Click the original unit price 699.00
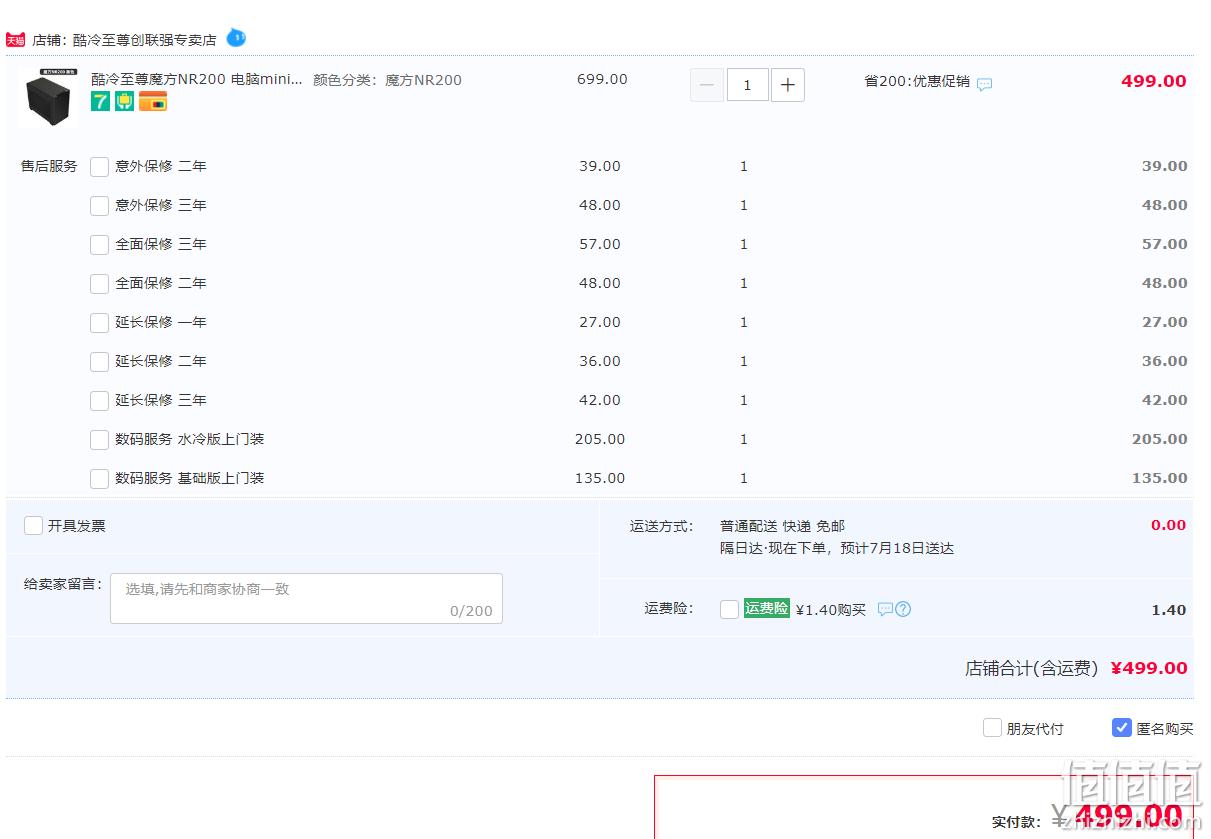This screenshot has width=1211, height=839. (x=602, y=79)
